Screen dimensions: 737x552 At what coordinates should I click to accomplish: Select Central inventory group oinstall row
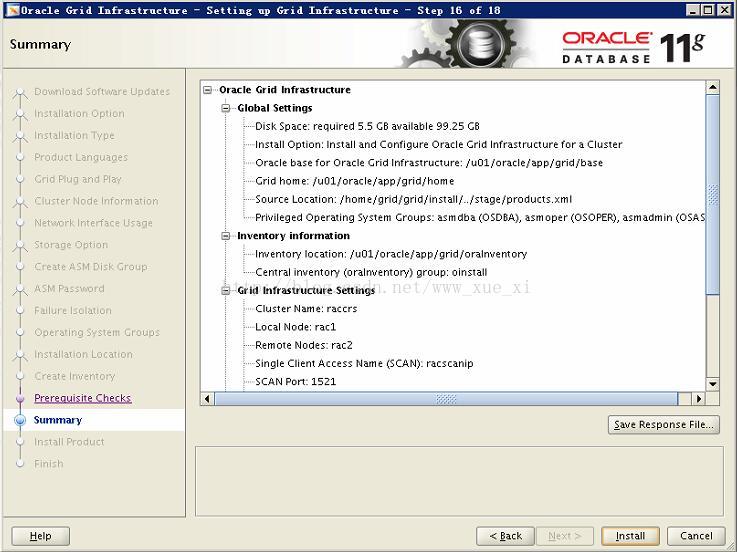click(x=371, y=272)
